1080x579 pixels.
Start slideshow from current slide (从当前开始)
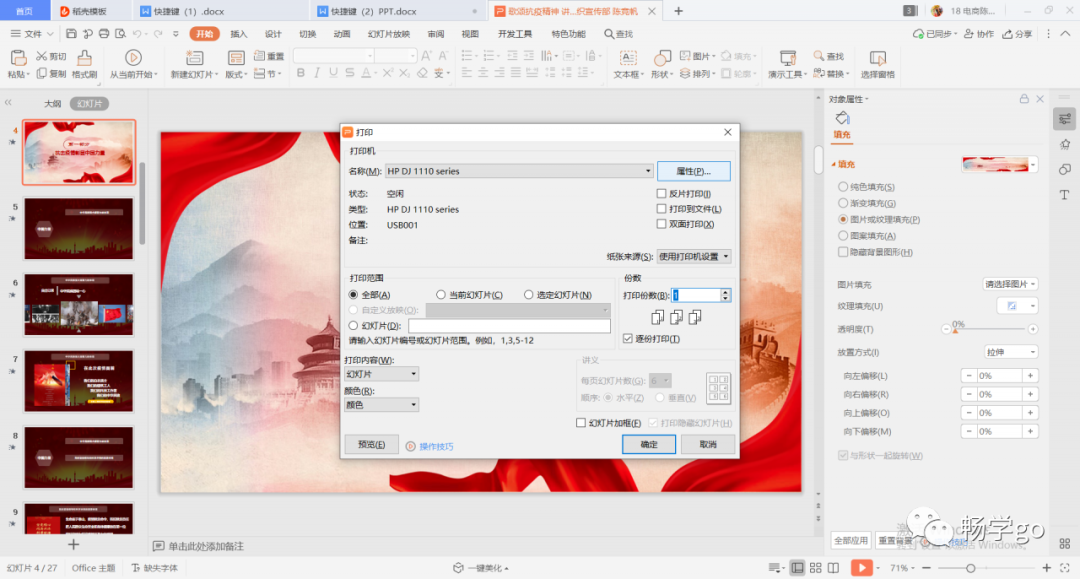coord(133,58)
